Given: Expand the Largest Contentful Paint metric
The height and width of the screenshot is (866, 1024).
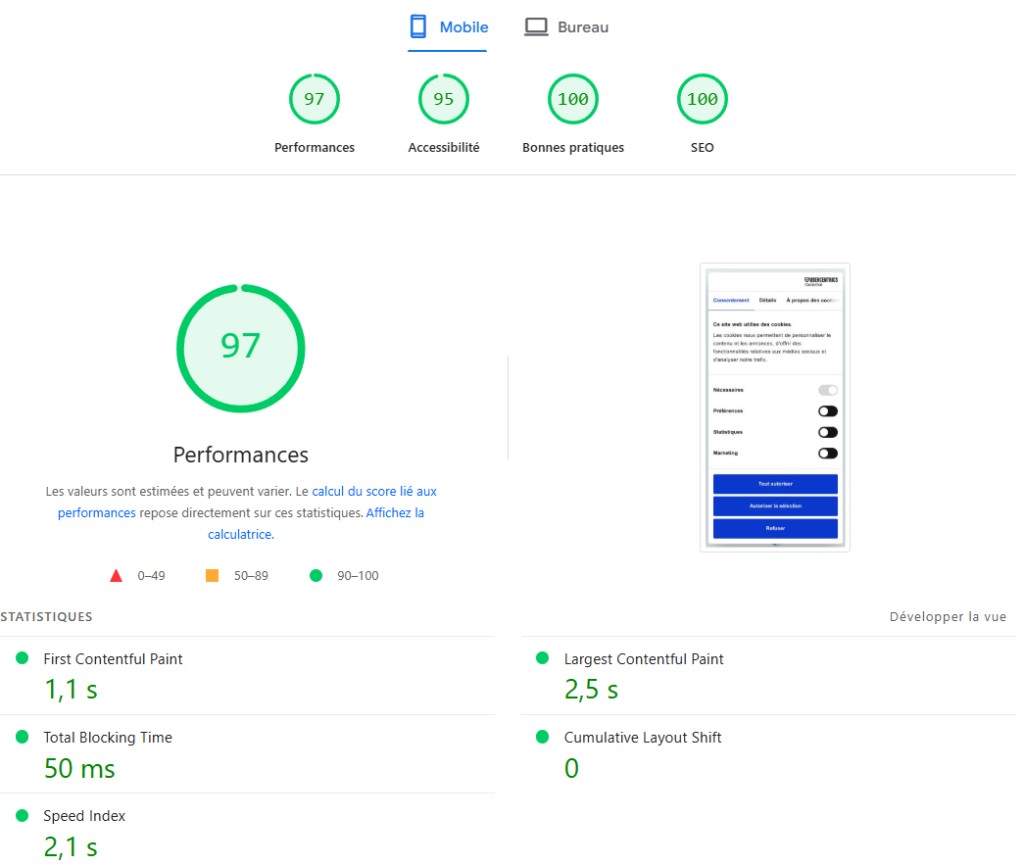Looking at the screenshot, I should 643,659.
